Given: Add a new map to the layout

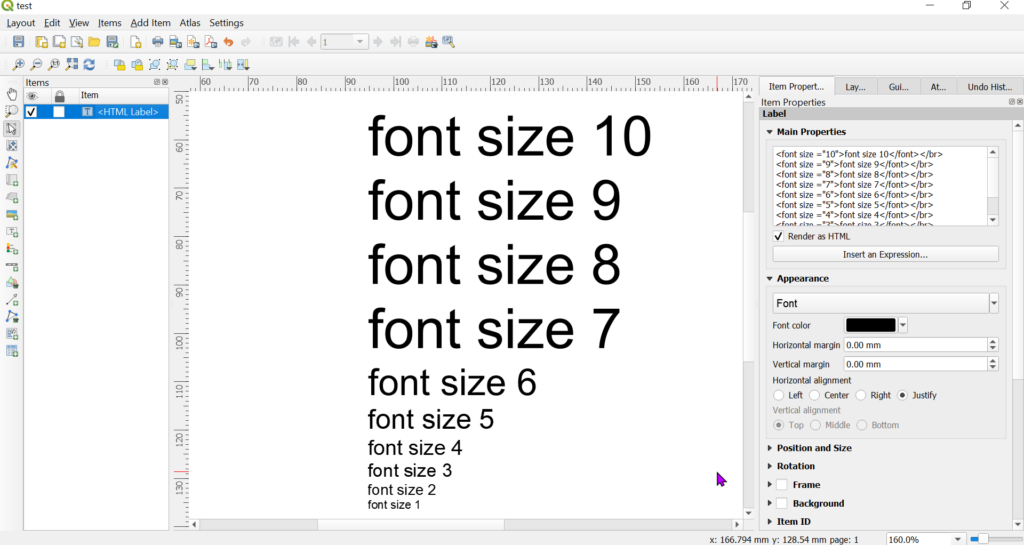Looking at the screenshot, I should pyautogui.click(x=11, y=180).
